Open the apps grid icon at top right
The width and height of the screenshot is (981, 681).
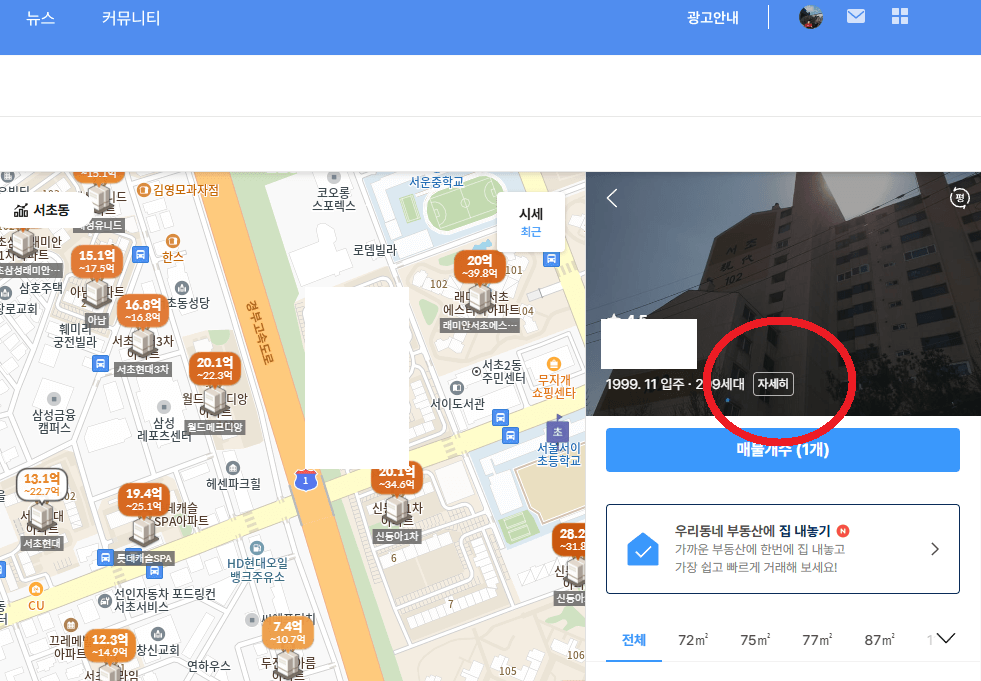(x=899, y=17)
